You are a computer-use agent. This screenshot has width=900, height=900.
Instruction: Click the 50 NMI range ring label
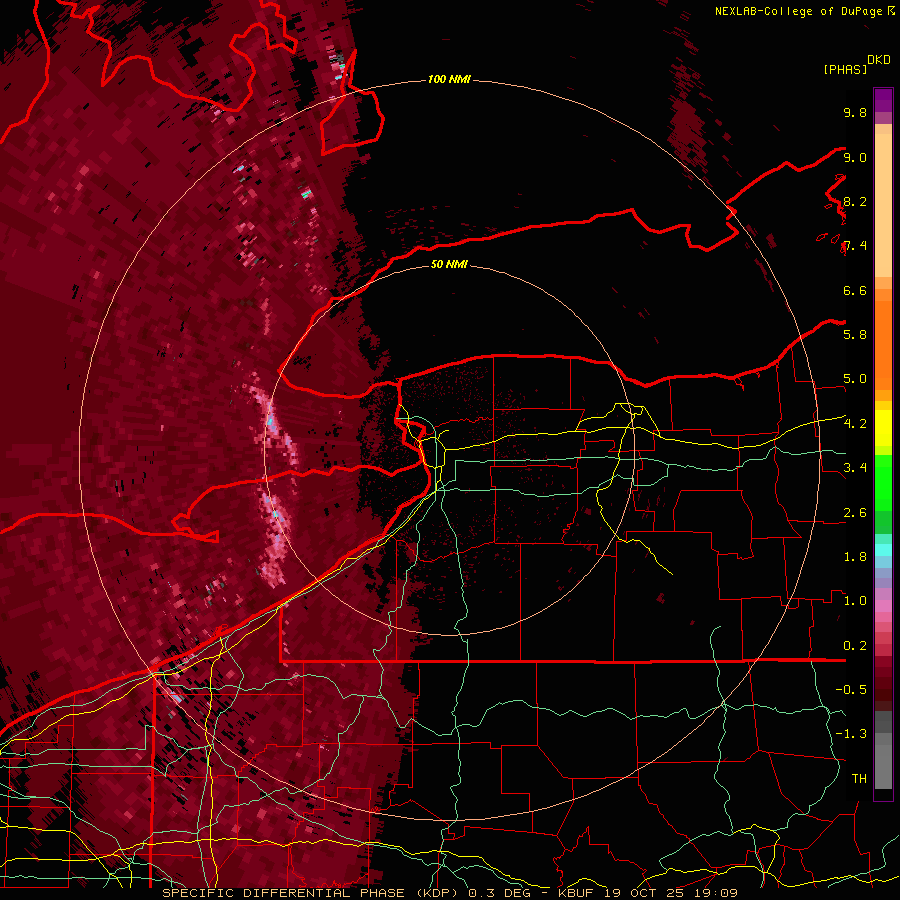[449, 264]
